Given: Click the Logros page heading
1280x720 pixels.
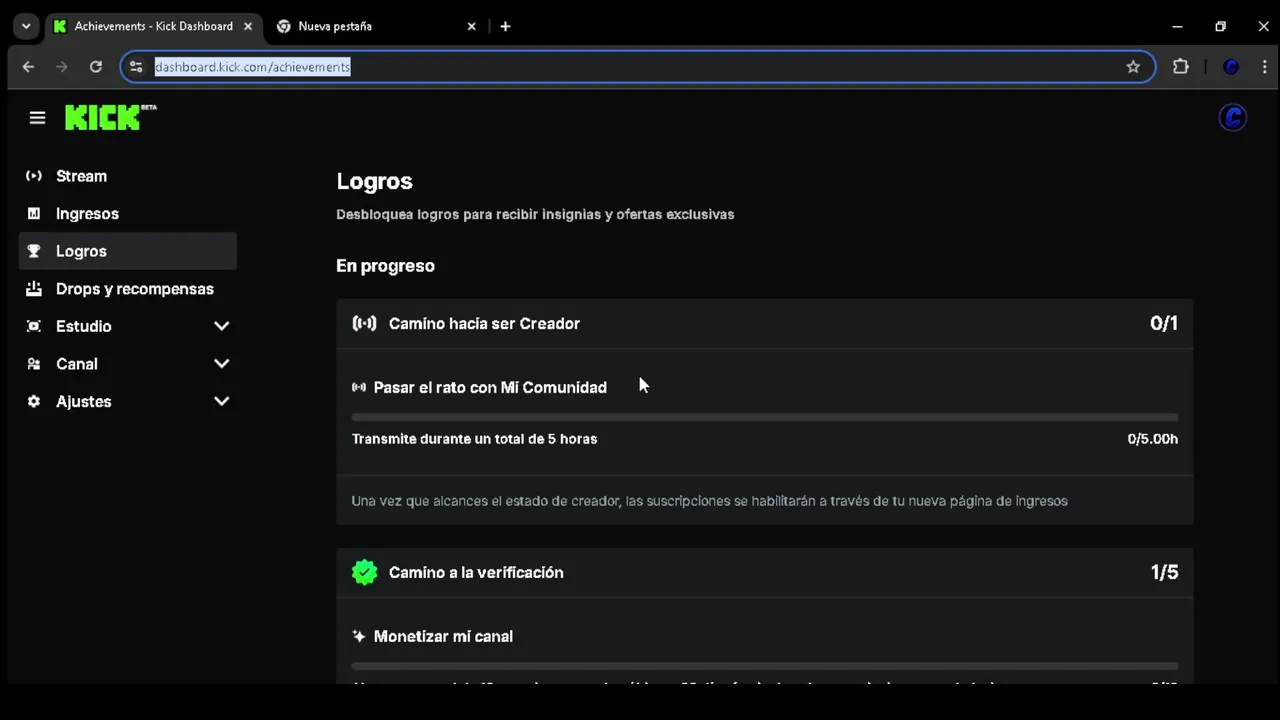Looking at the screenshot, I should [x=375, y=181].
